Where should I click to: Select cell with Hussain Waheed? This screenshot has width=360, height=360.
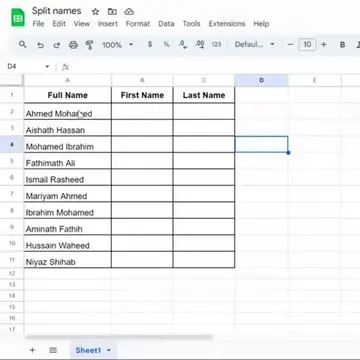click(x=68, y=243)
